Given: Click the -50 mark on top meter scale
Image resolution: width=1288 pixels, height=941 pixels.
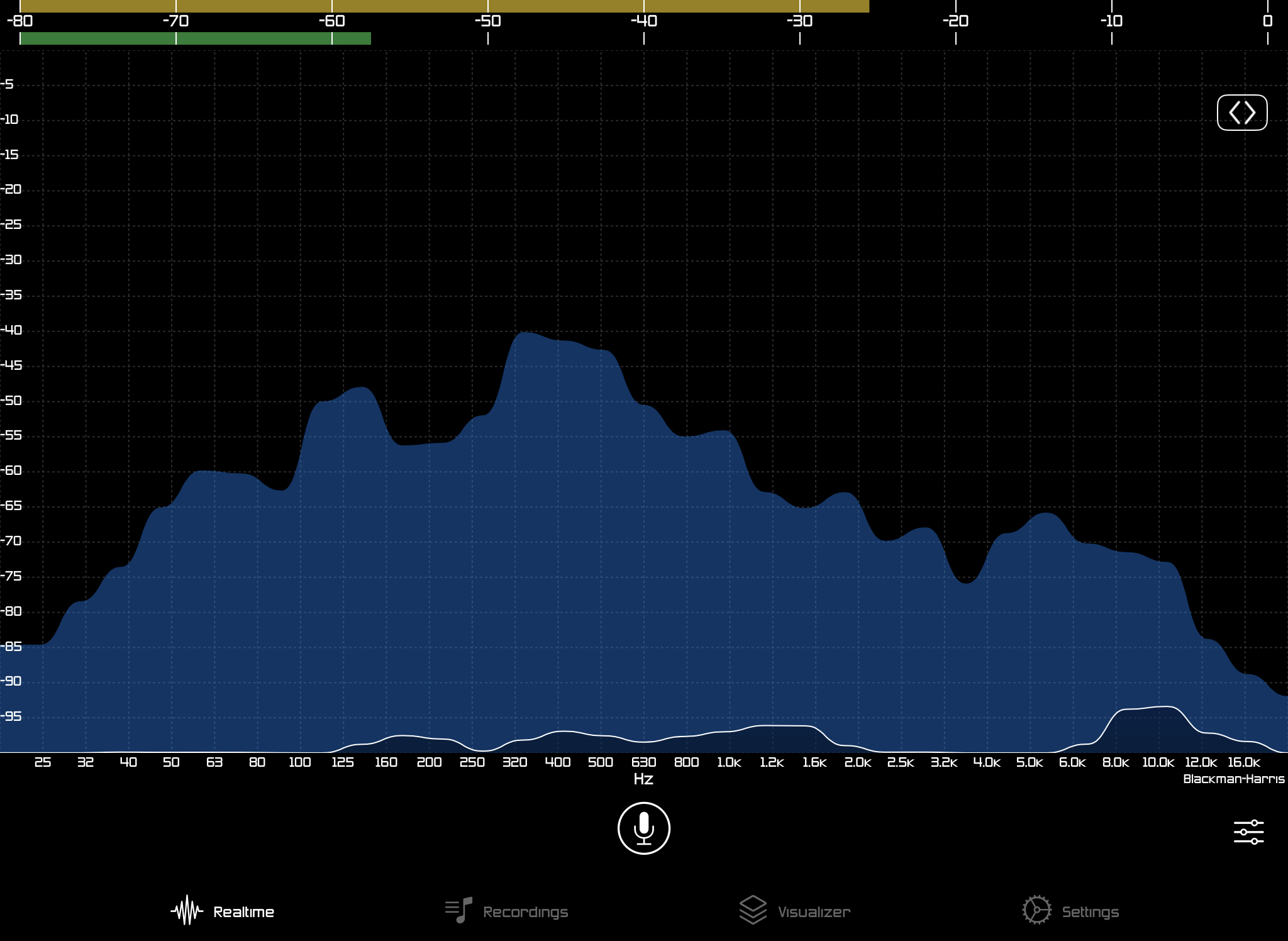Looking at the screenshot, I should click(x=487, y=21).
